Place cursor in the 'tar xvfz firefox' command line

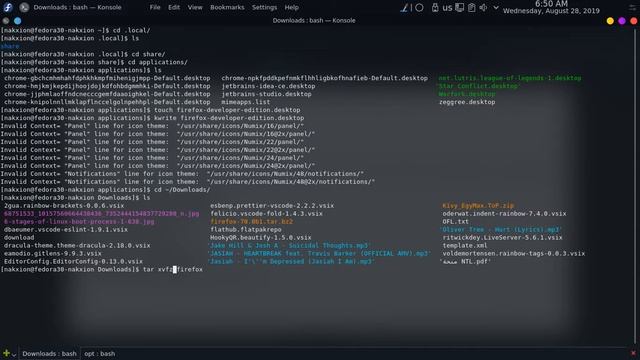tap(173, 269)
